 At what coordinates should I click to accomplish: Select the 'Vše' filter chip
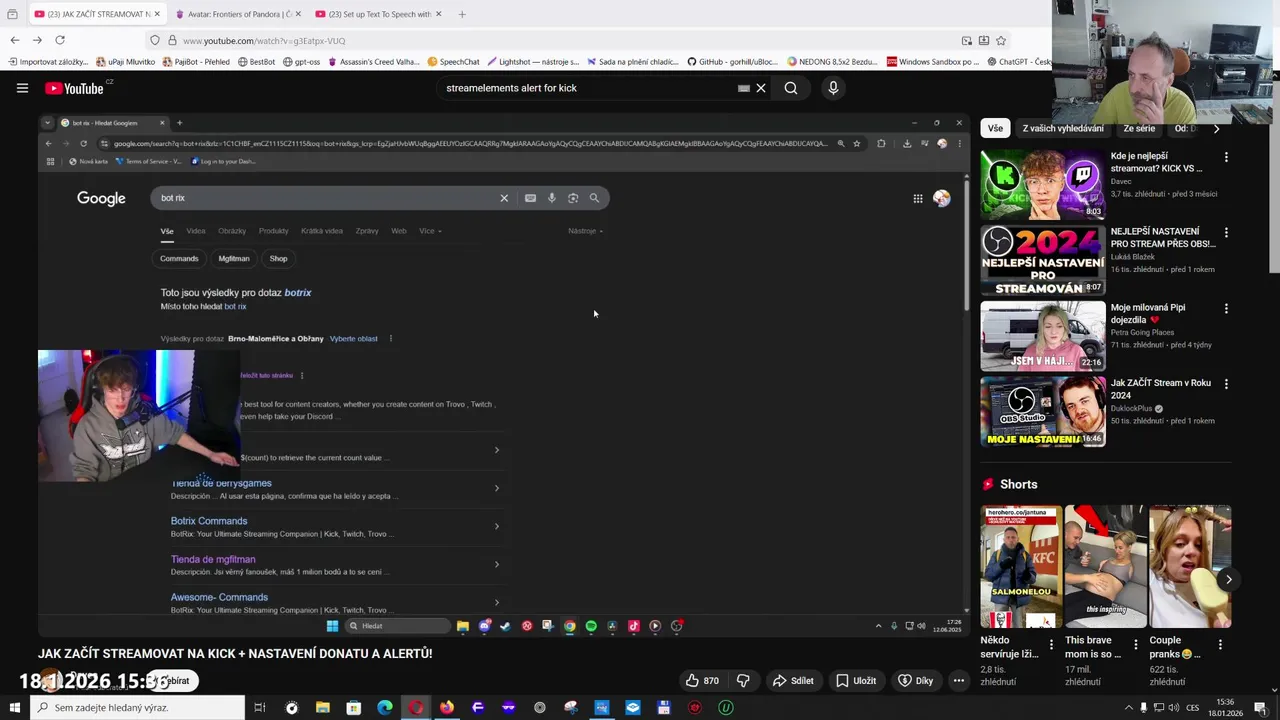[995, 128]
